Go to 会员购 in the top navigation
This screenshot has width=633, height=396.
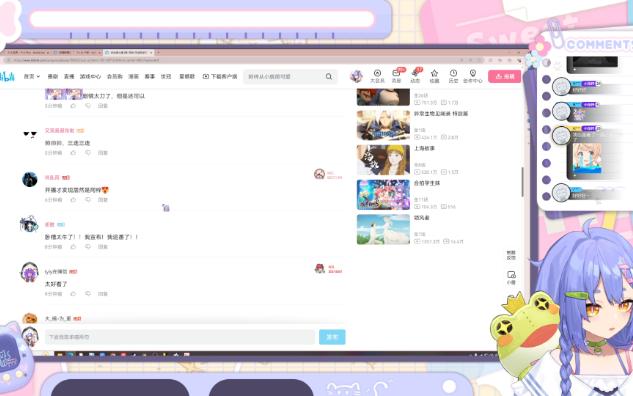(114, 76)
